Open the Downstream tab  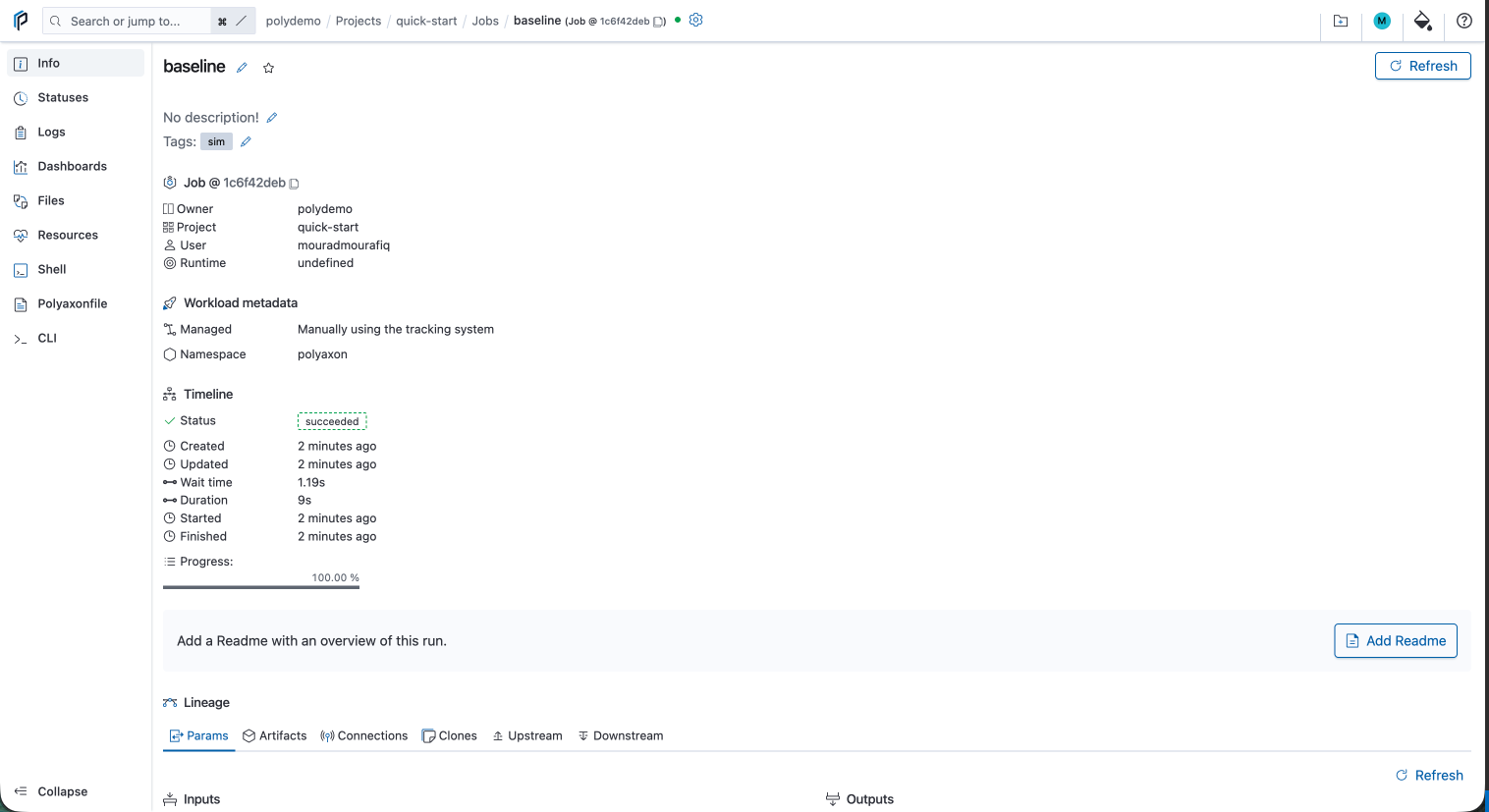pos(620,735)
